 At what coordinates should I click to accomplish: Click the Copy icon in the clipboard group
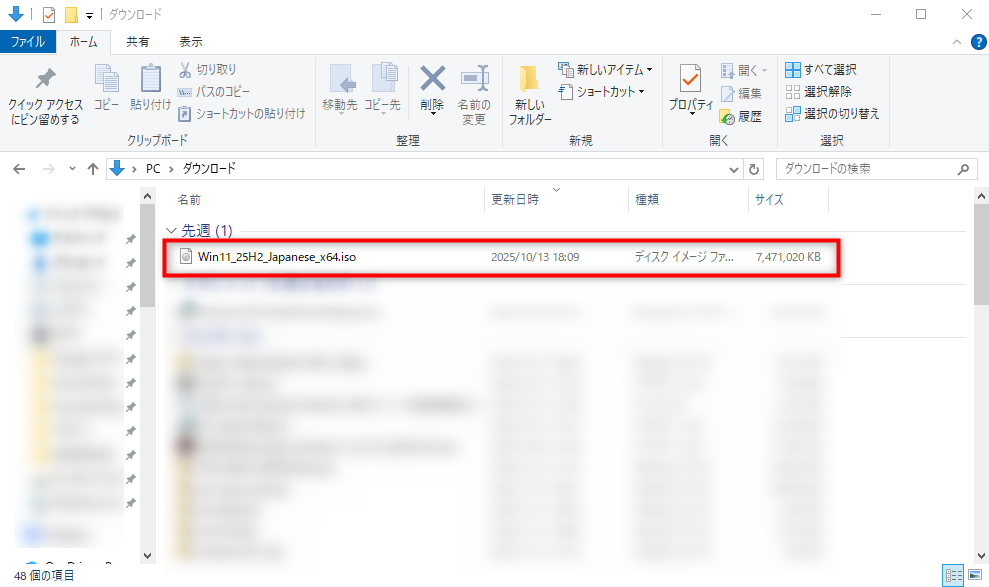point(106,79)
